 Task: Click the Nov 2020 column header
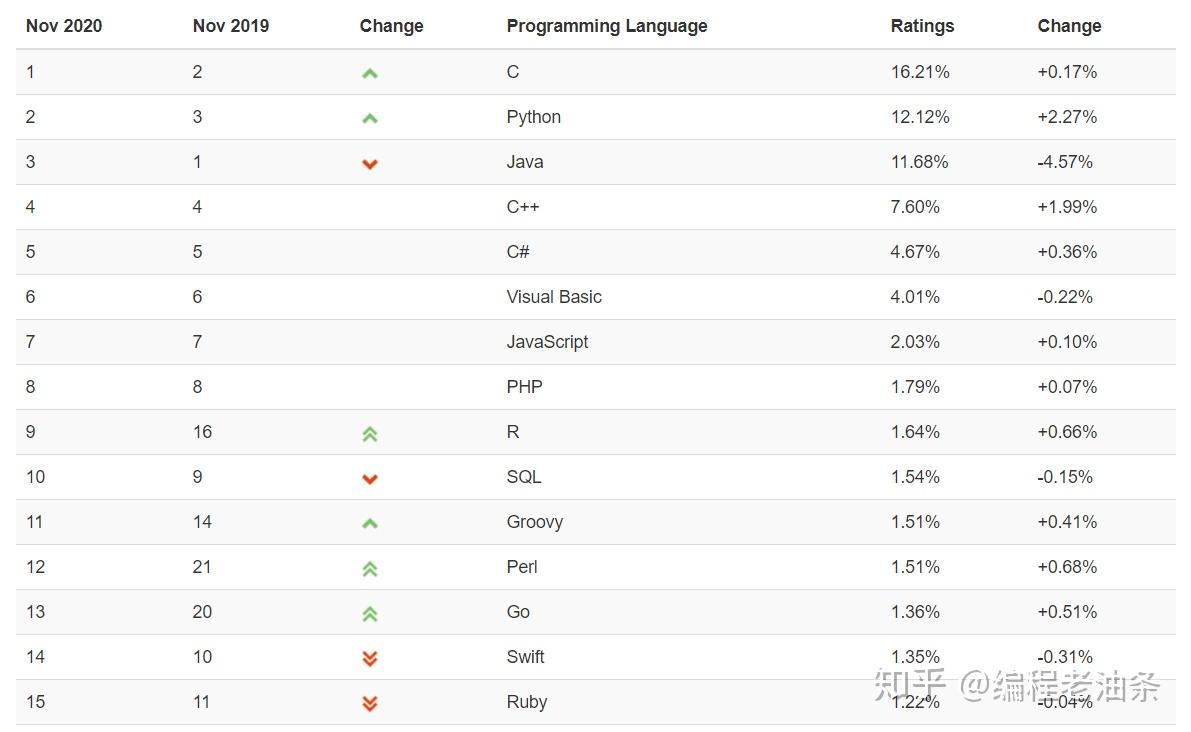click(x=64, y=26)
